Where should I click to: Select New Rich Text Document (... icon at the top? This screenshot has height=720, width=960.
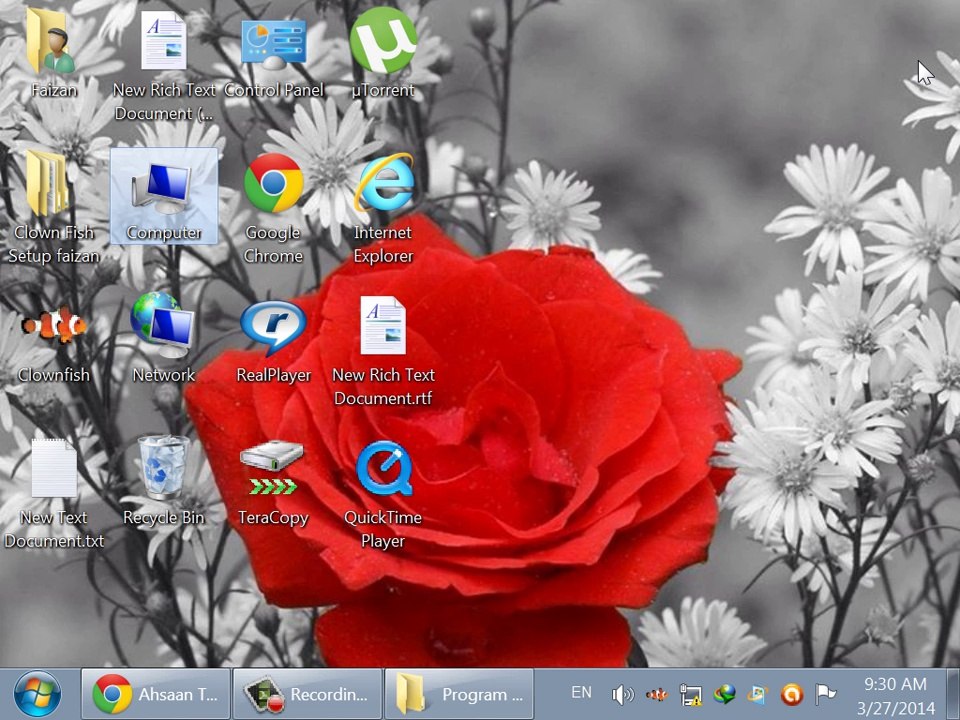[164, 66]
